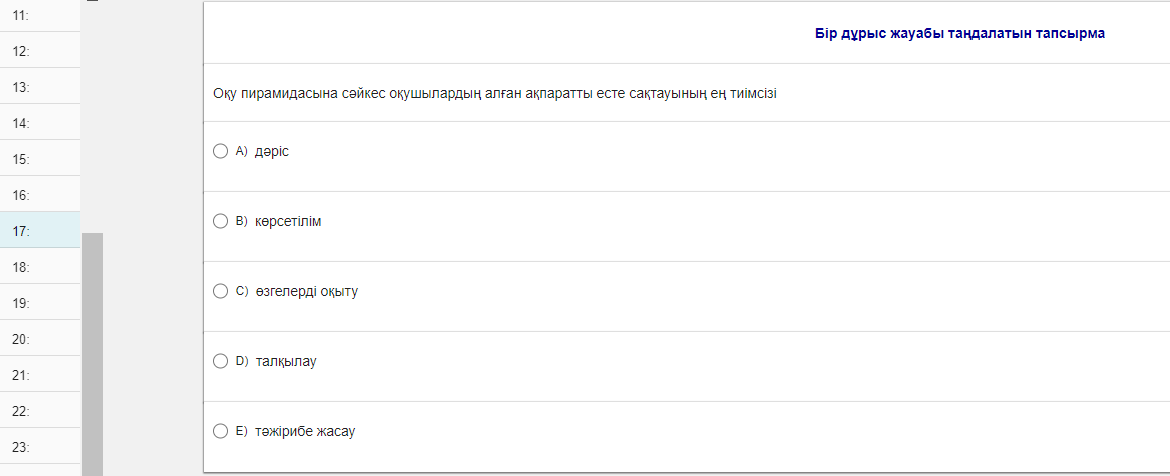Open question 16 from sidebar

pyautogui.click(x=39, y=195)
